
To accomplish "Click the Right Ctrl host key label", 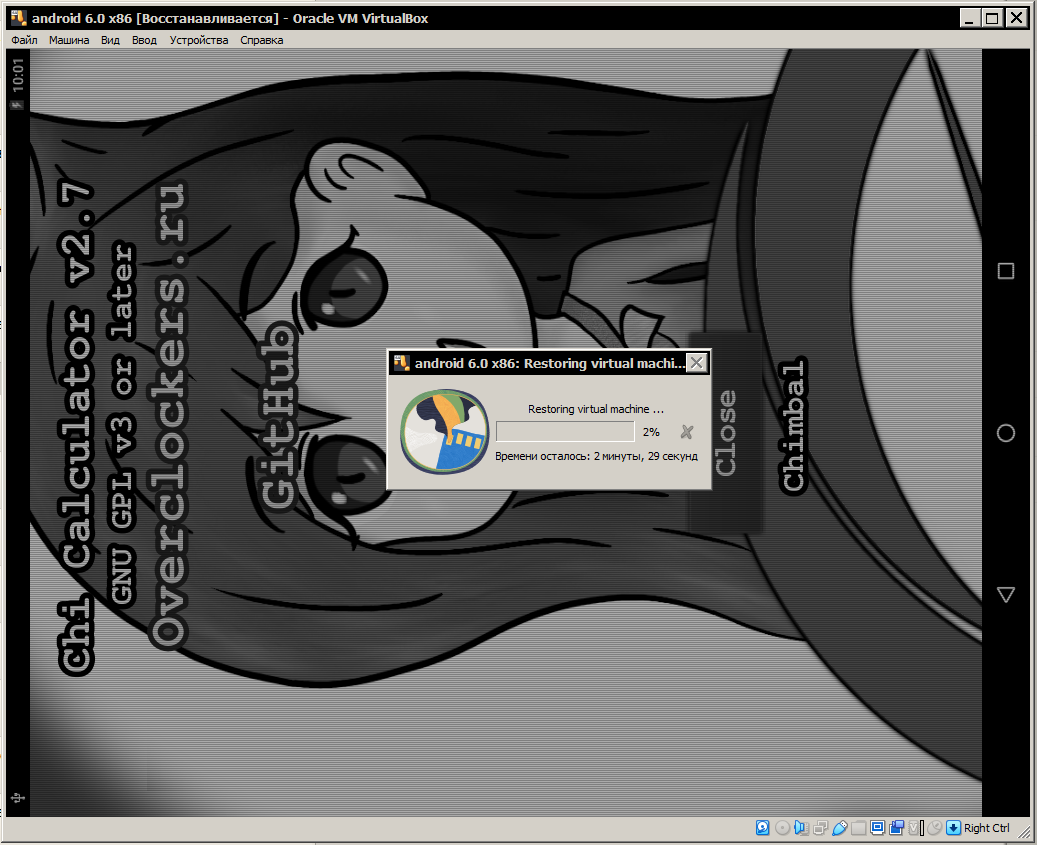I will 987,828.
